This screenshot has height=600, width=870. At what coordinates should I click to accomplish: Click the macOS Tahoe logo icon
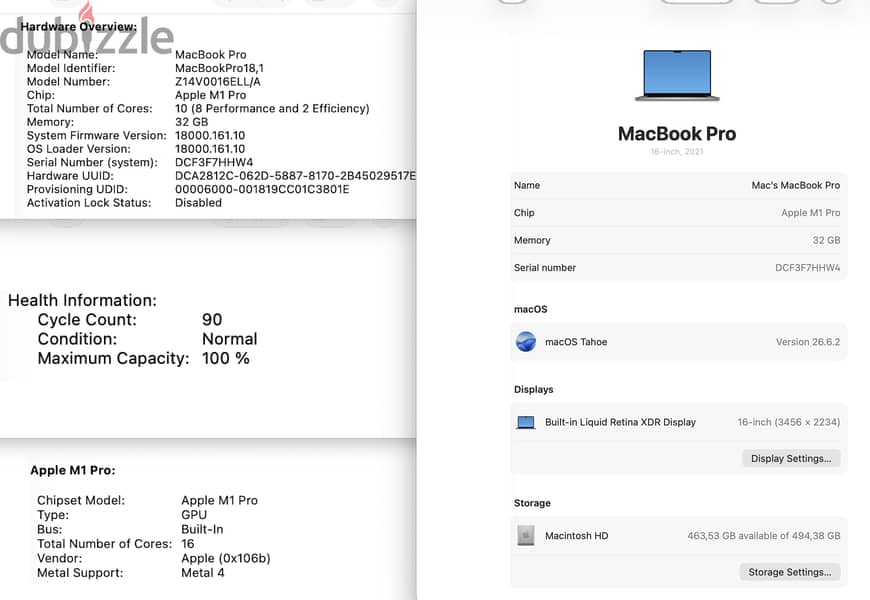[525, 342]
